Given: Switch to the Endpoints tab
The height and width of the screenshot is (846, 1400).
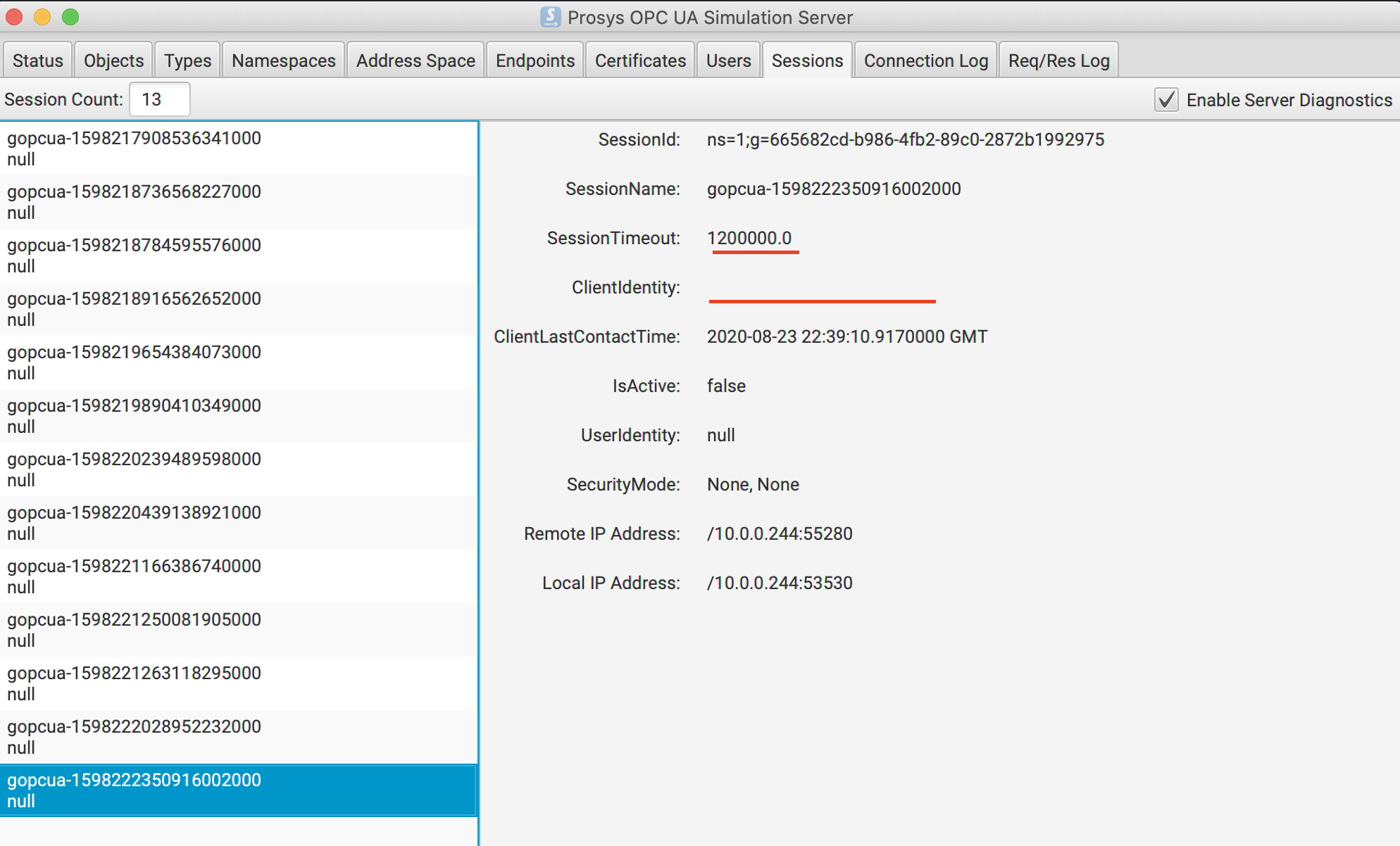Looking at the screenshot, I should pos(535,61).
